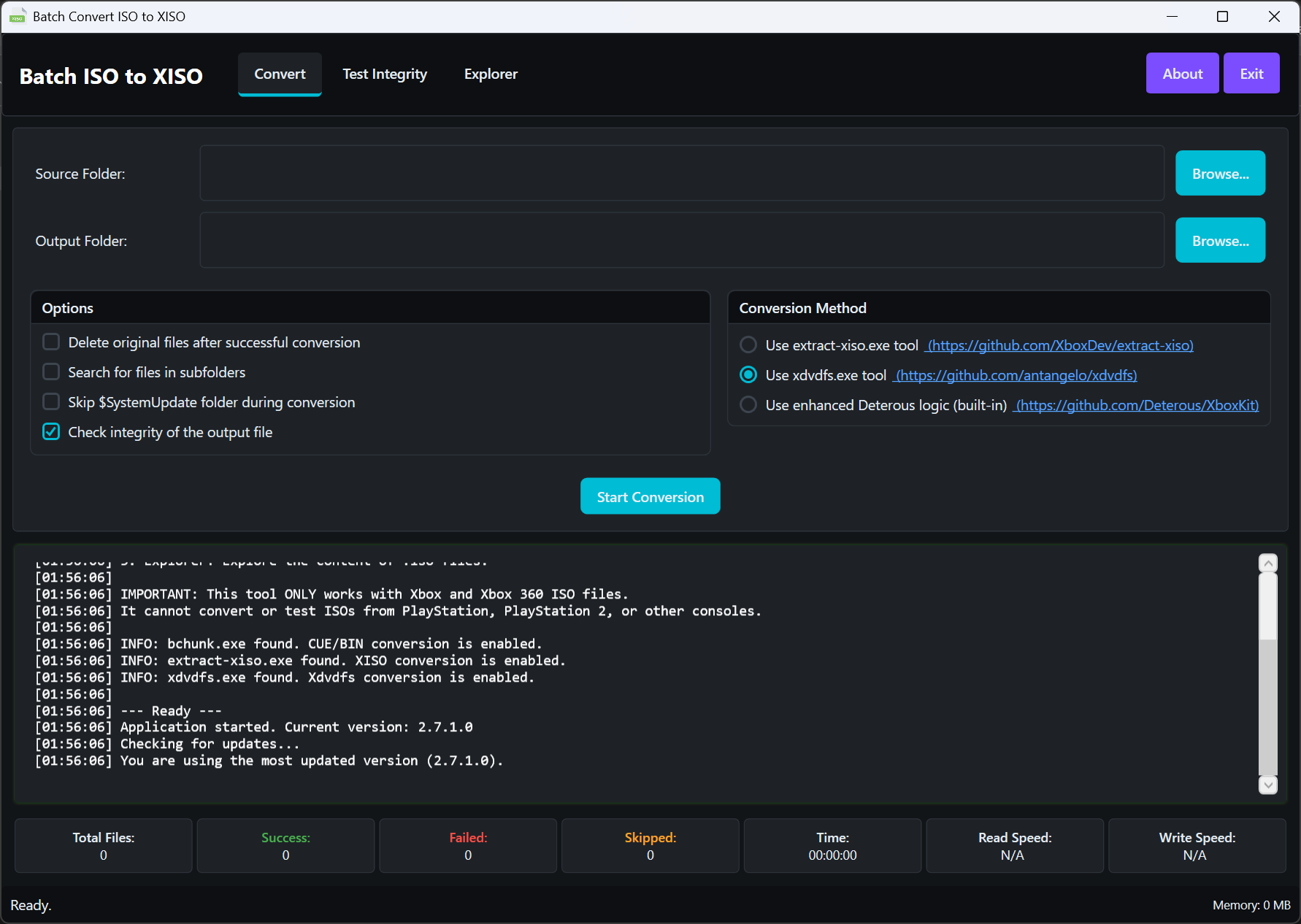Click the 'IMPORTANT: This tool ONLY works' log line

331,594
